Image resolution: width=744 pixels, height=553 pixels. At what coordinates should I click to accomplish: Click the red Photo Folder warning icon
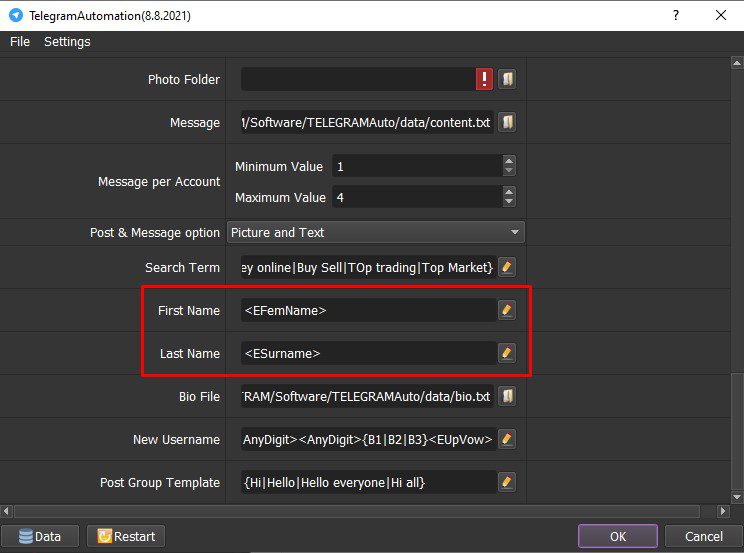(x=484, y=79)
